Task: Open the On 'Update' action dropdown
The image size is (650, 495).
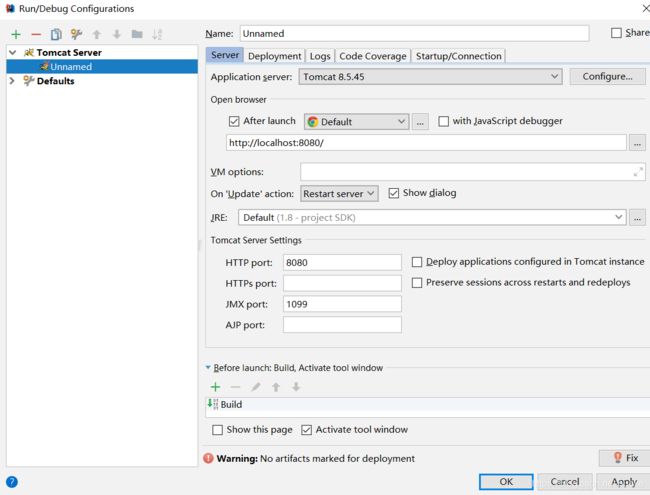Action: tap(339, 194)
